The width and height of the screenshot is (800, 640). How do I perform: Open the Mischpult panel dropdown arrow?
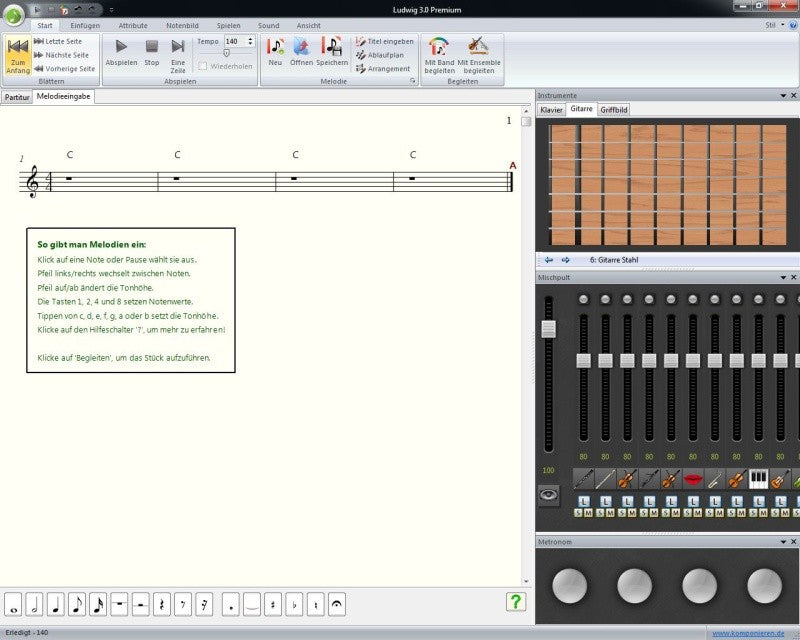[783, 277]
